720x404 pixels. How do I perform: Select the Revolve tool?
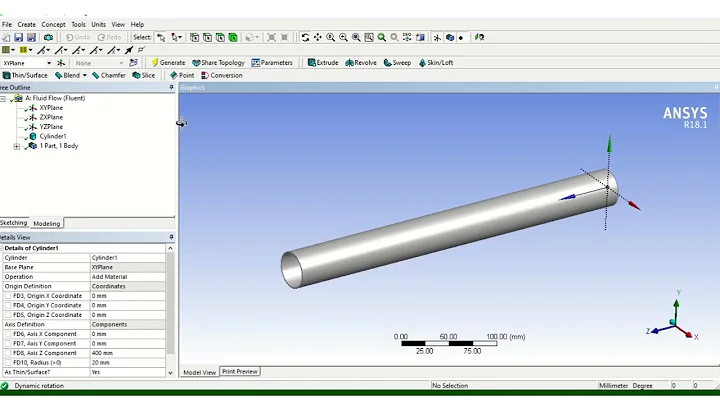[x=361, y=63]
